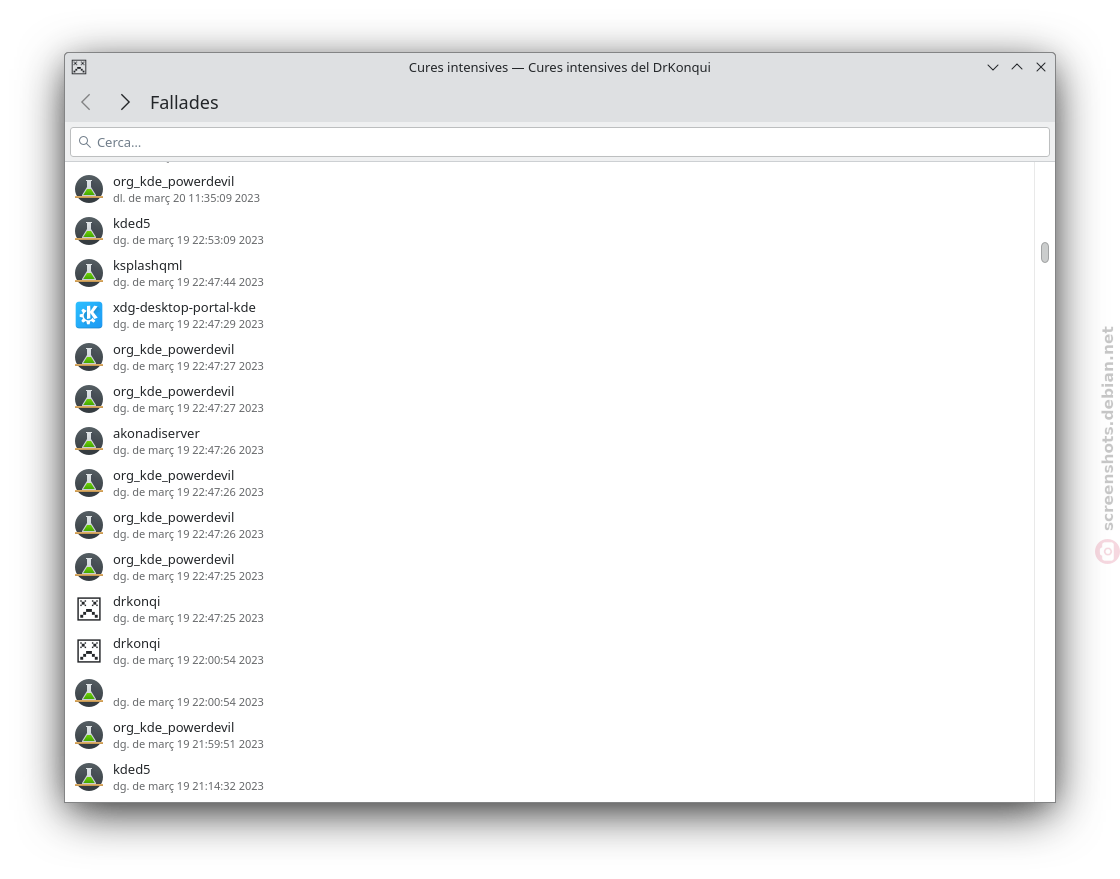This screenshot has height=879, width=1120.
Task: Select the drkonqi entry at 22:00:54
Action: tap(550, 651)
